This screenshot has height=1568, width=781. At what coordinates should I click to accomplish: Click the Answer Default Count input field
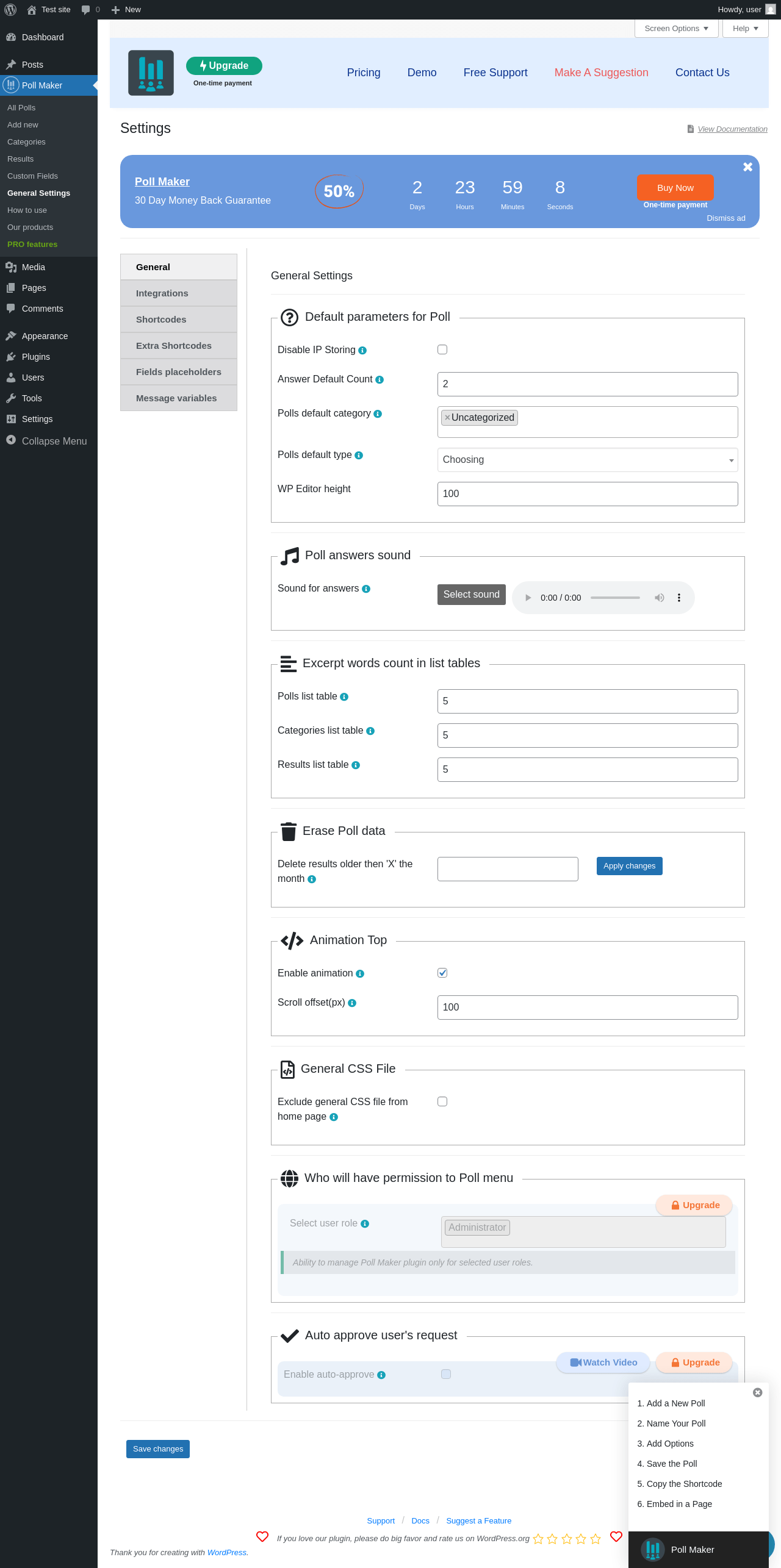tap(587, 384)
